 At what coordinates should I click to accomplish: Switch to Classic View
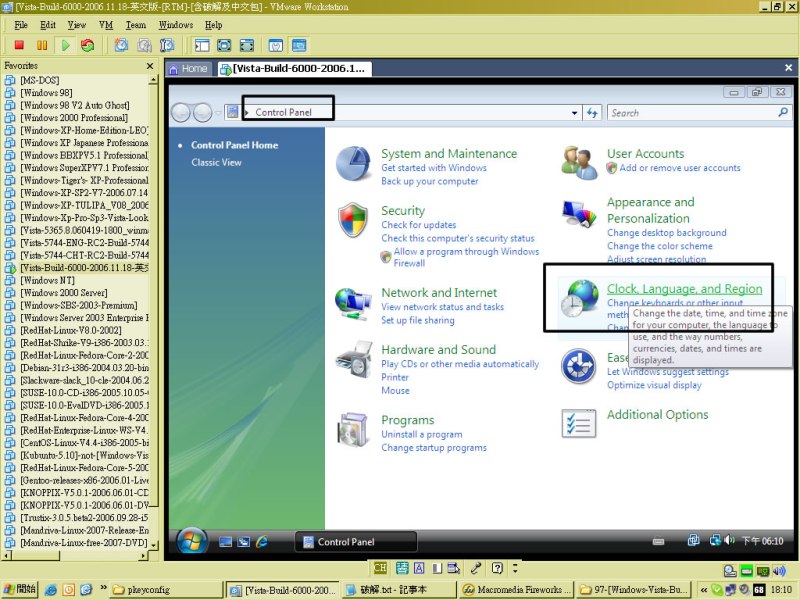[x=216, y=162]
